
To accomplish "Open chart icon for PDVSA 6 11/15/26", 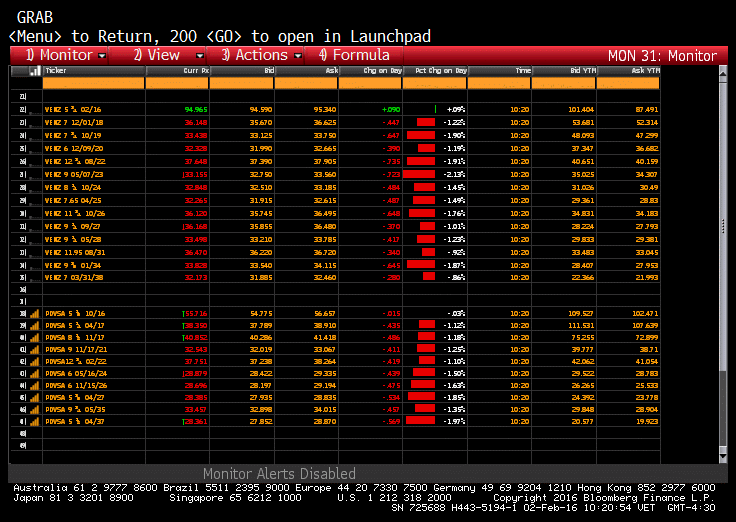I will 35,385.
